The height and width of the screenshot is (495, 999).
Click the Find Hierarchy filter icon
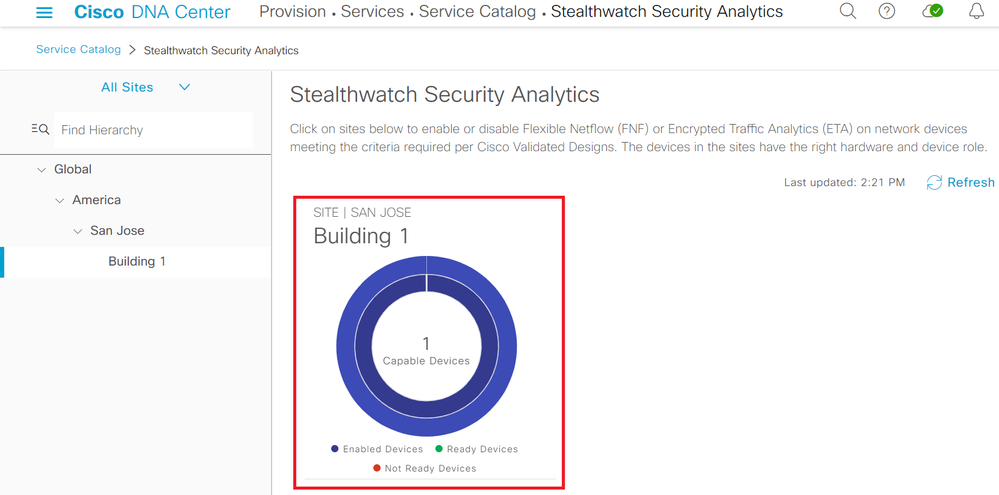[x=40, y=129]
